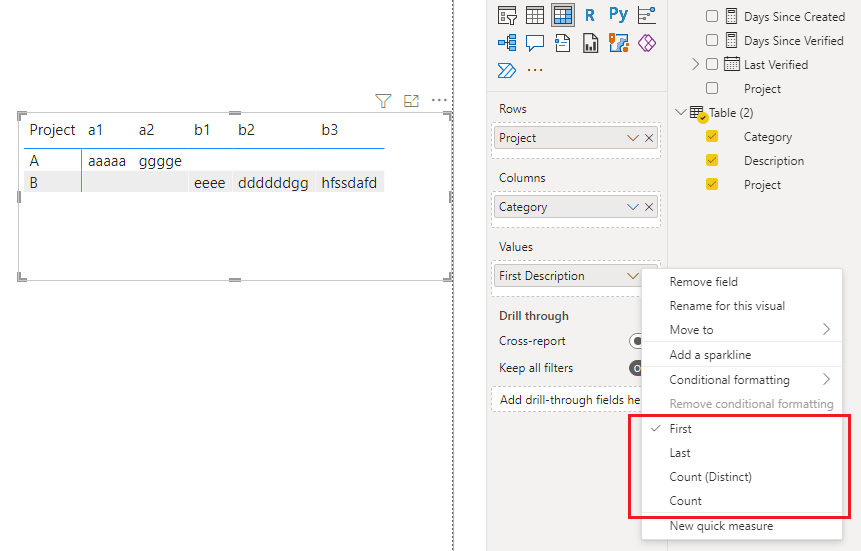
Task: Click the a1 column header
Action: 96,130
